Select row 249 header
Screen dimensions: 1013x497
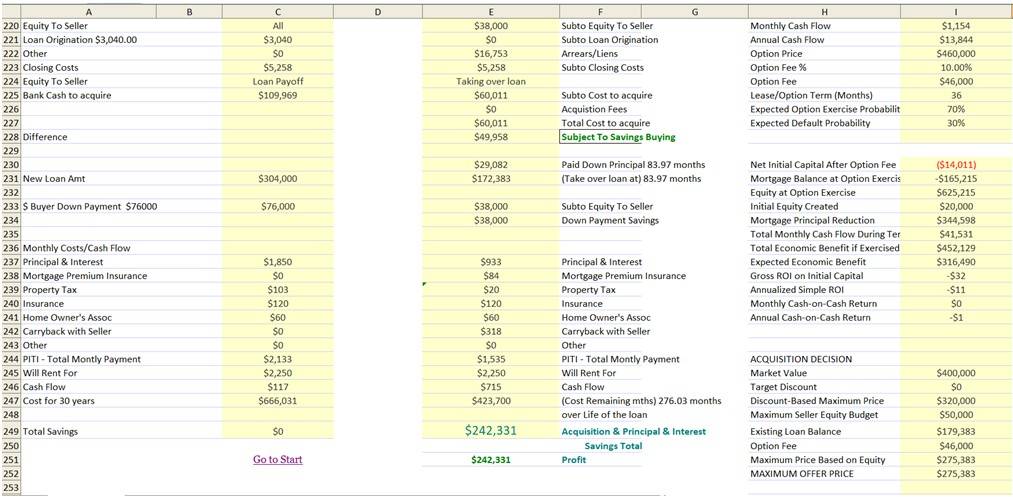[x=10, y=431]
